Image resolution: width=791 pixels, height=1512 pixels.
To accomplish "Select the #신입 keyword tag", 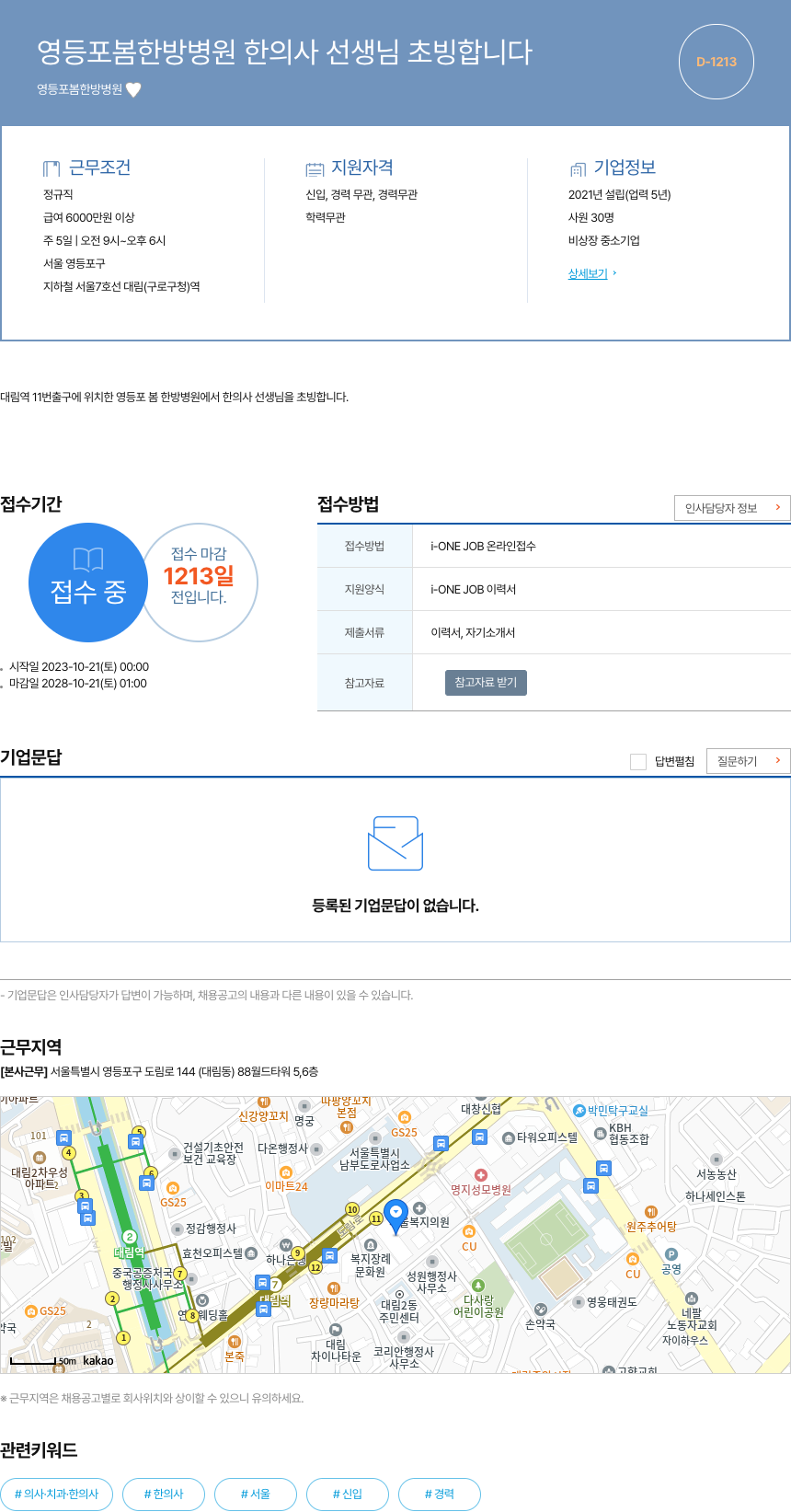I will 348,1495.
